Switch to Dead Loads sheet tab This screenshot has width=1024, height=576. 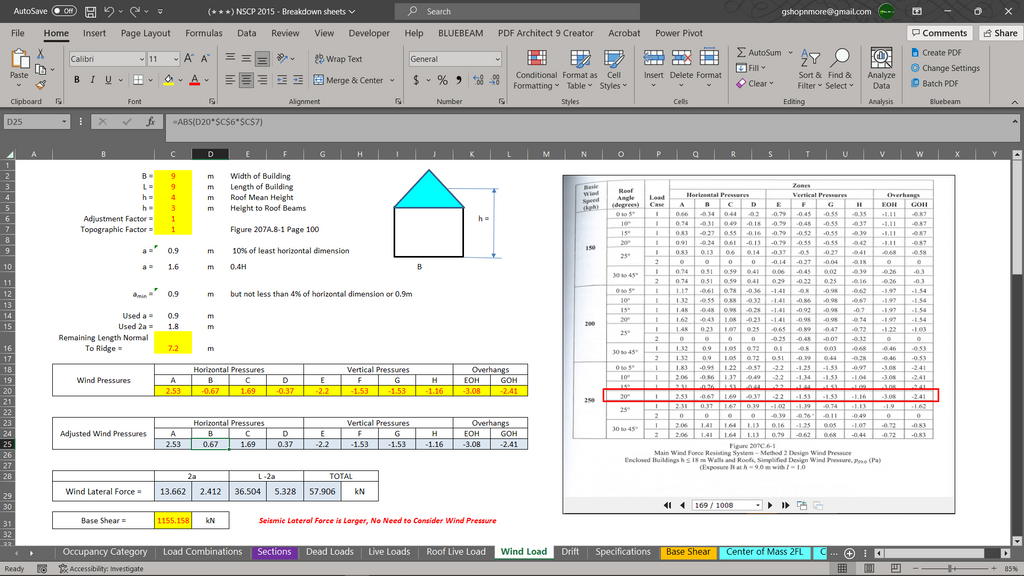point(330,552)
